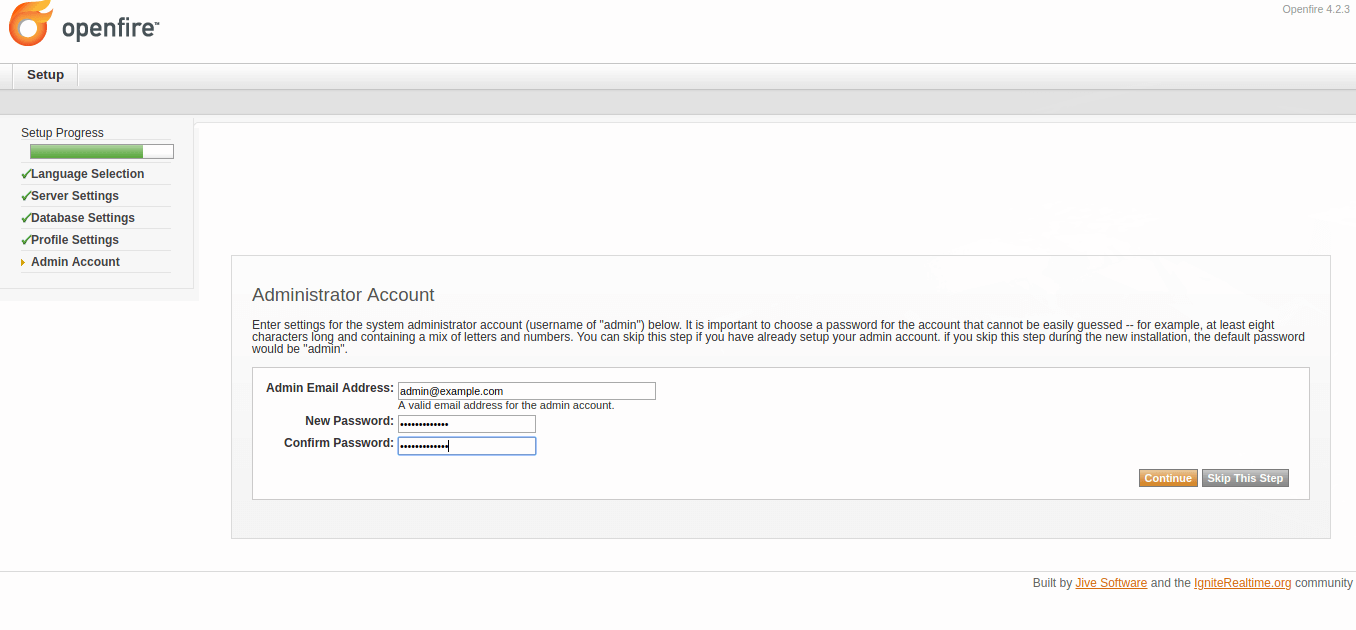The image size is (1356, 630).
Task: Click the green checkmark beside Language Selection
Action: coord(26,174)
